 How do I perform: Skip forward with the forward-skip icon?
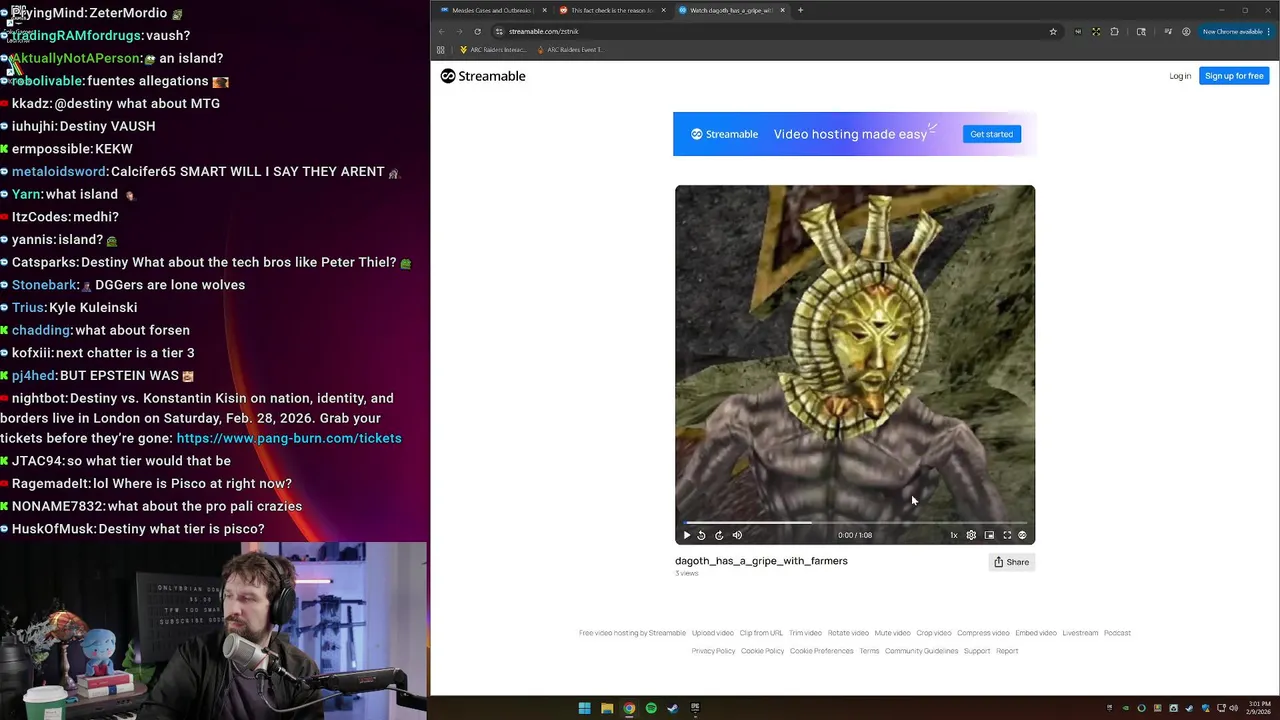(719, 535)
